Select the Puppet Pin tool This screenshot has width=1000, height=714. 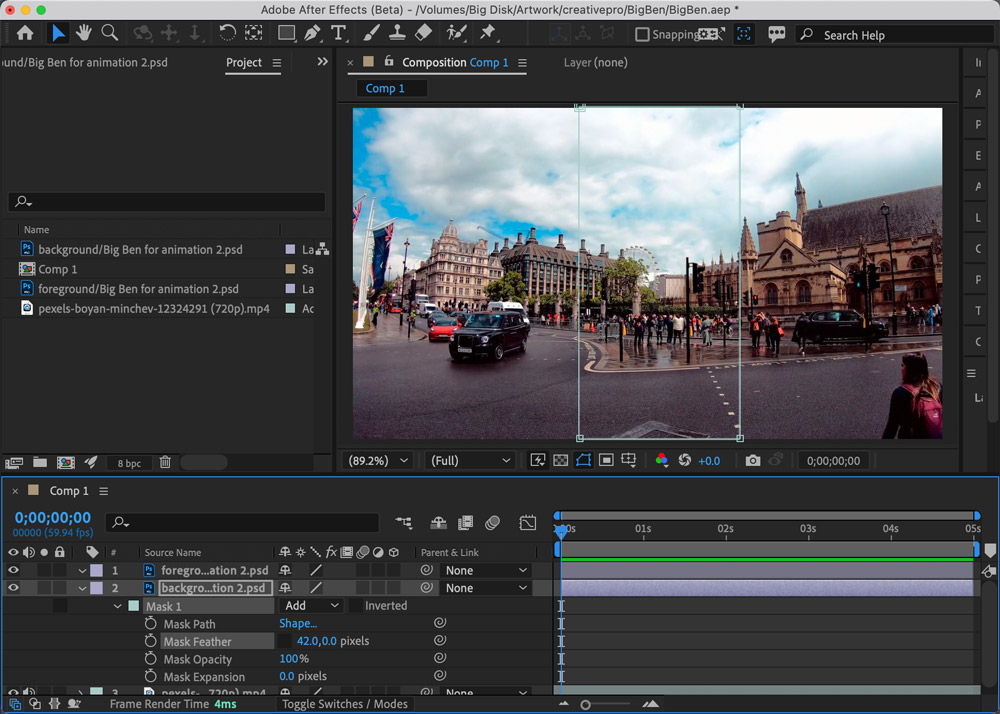point(488,33)
